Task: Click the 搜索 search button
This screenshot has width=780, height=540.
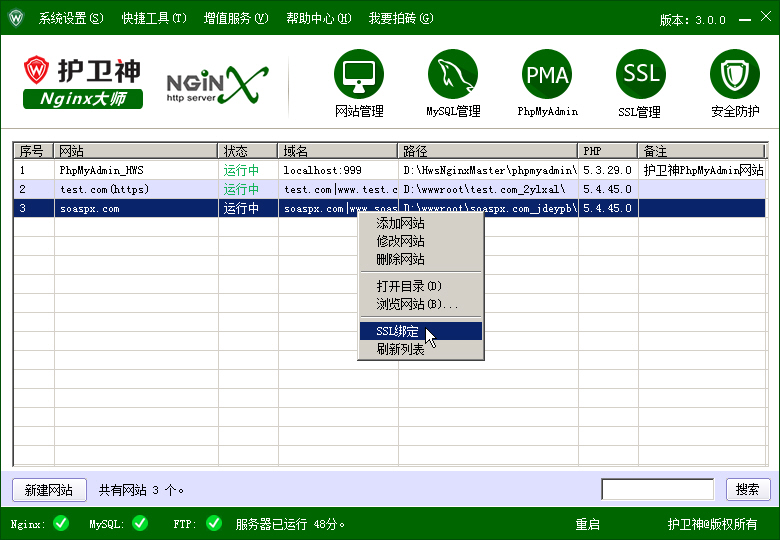Action: coord(747,489)
